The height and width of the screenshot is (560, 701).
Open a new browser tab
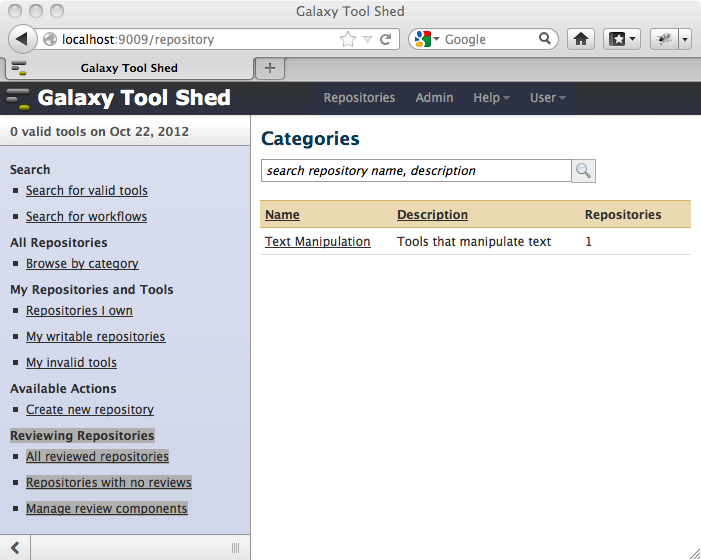click(x=270, y=68)
